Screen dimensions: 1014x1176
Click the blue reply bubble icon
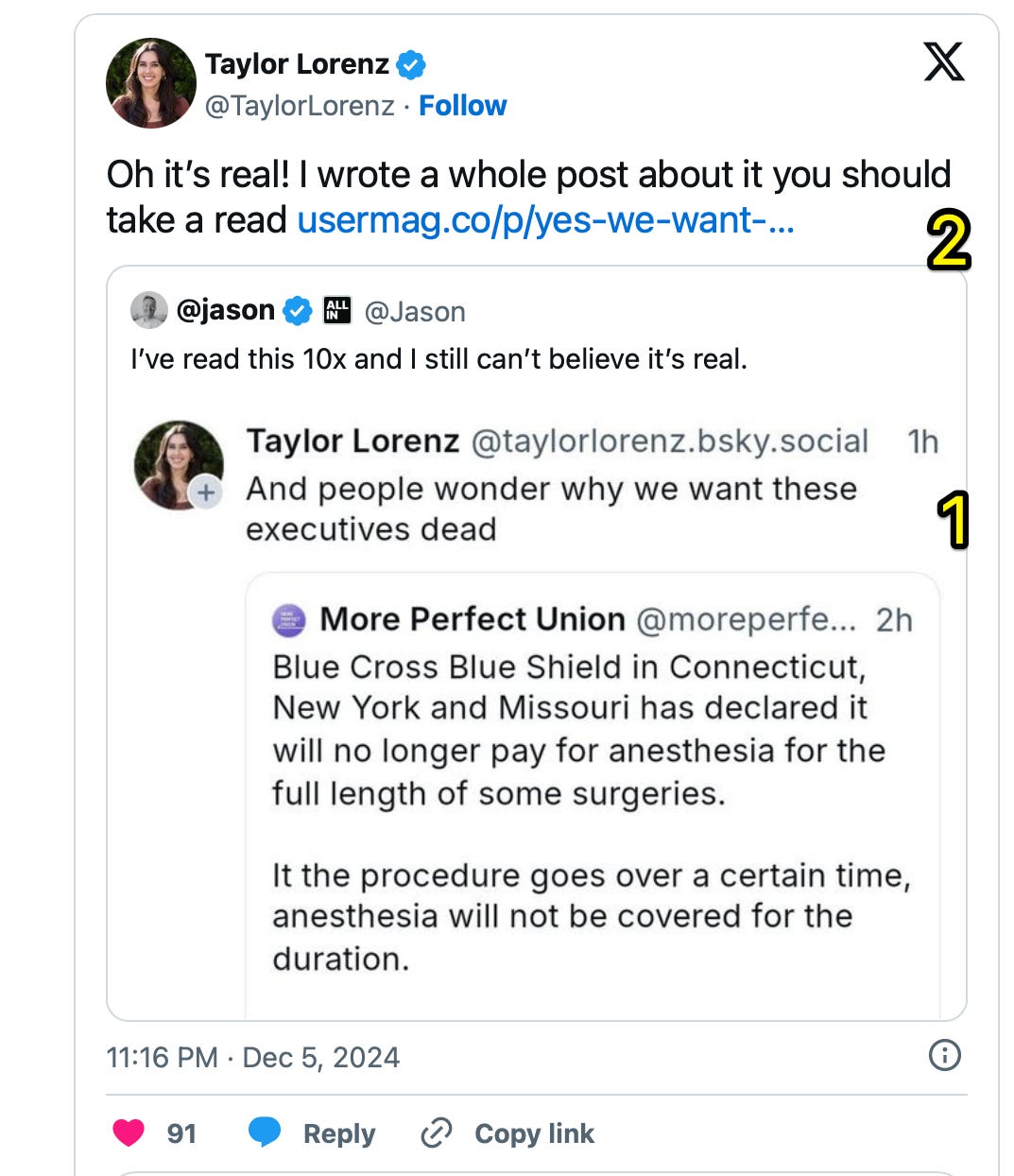(265, 1132)
